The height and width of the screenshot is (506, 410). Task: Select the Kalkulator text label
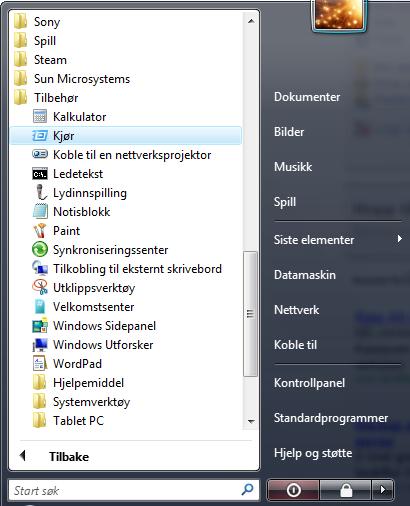click(80, 117)
